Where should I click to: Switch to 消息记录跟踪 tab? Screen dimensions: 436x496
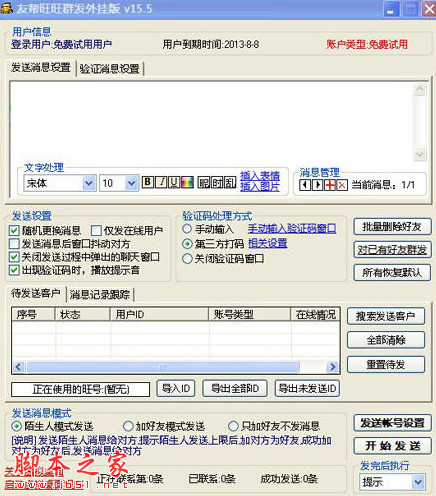(100, 294)
